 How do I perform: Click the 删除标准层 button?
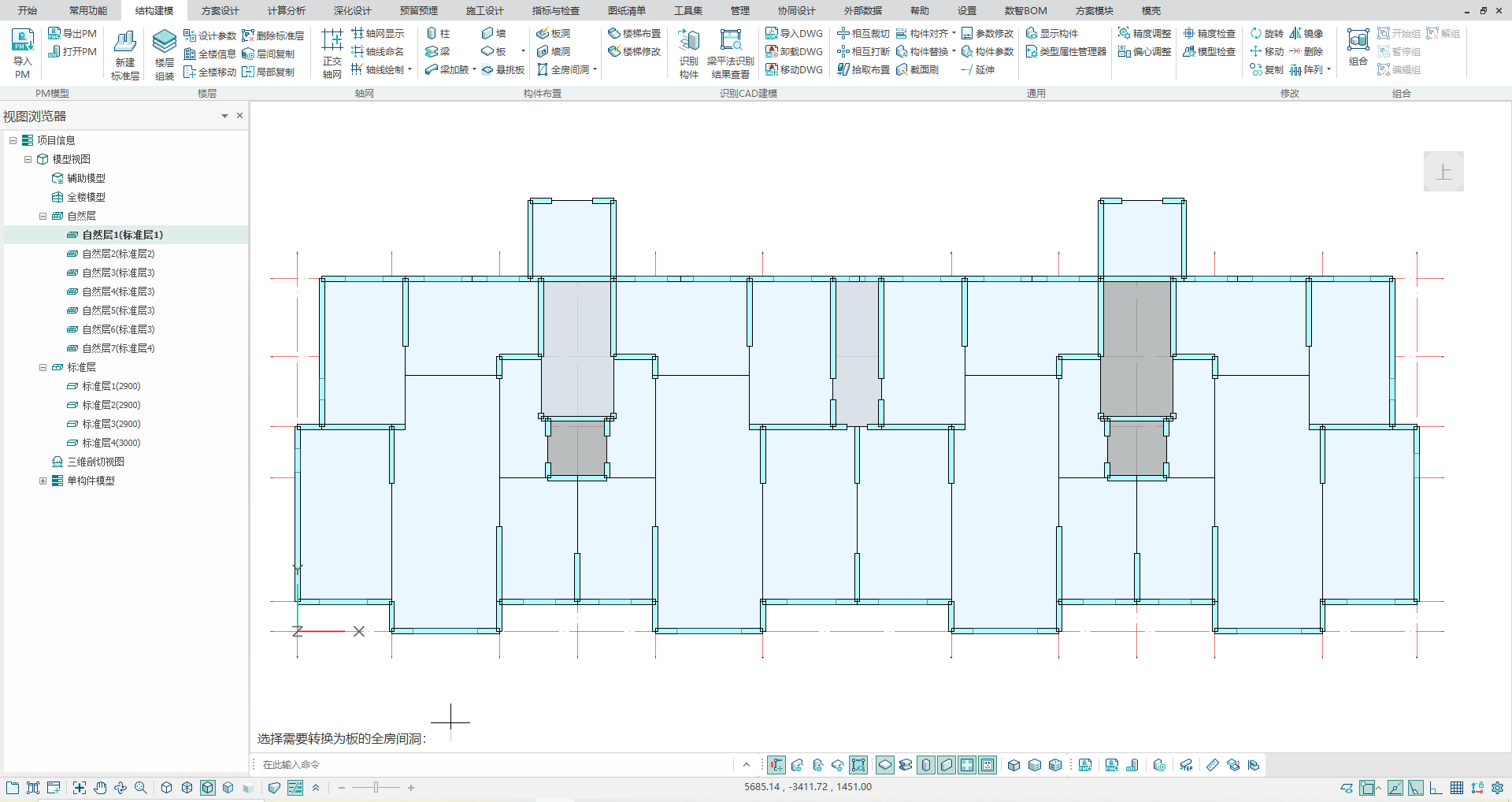(x=273, y=35)
